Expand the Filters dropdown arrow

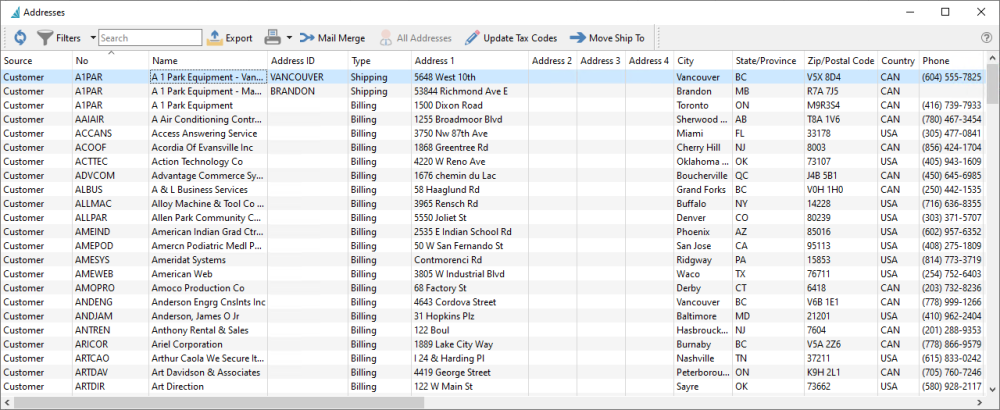pos(93,38)
